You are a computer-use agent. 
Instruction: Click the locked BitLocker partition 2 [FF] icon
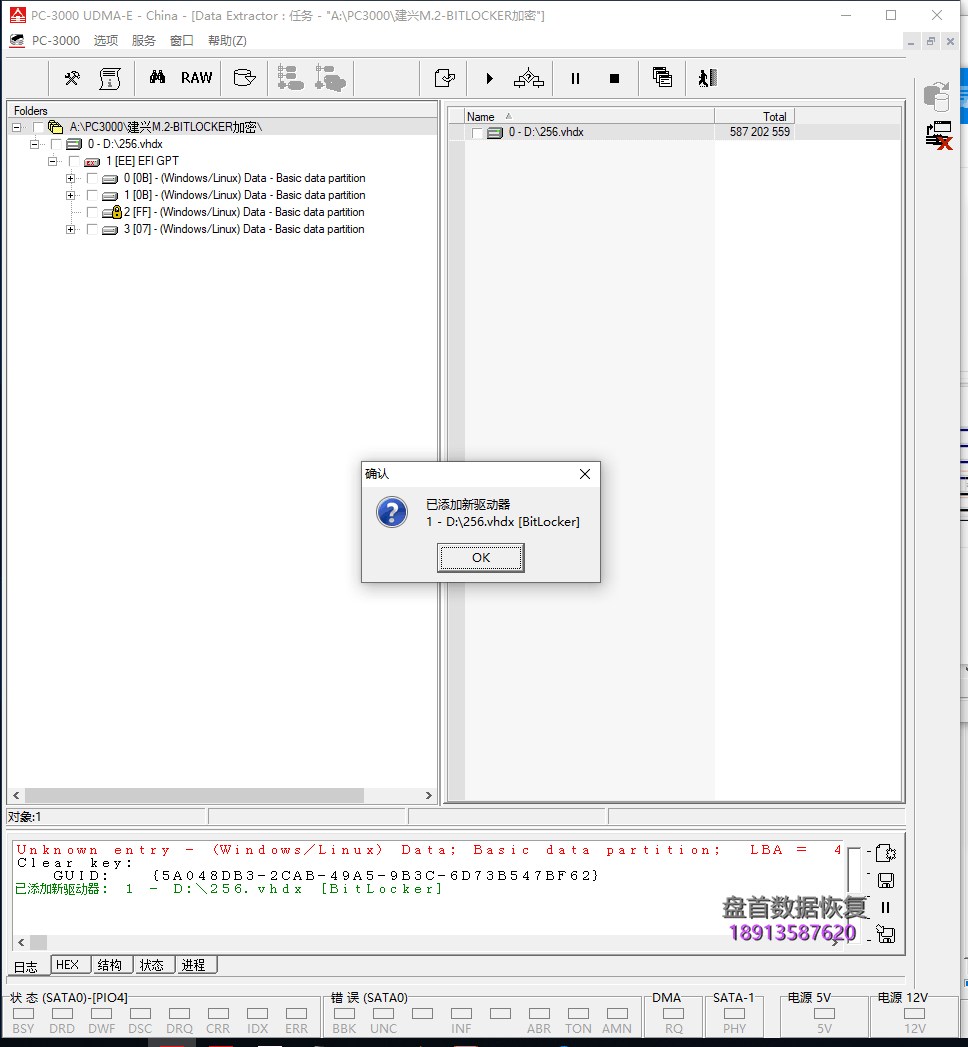(111, 212)
